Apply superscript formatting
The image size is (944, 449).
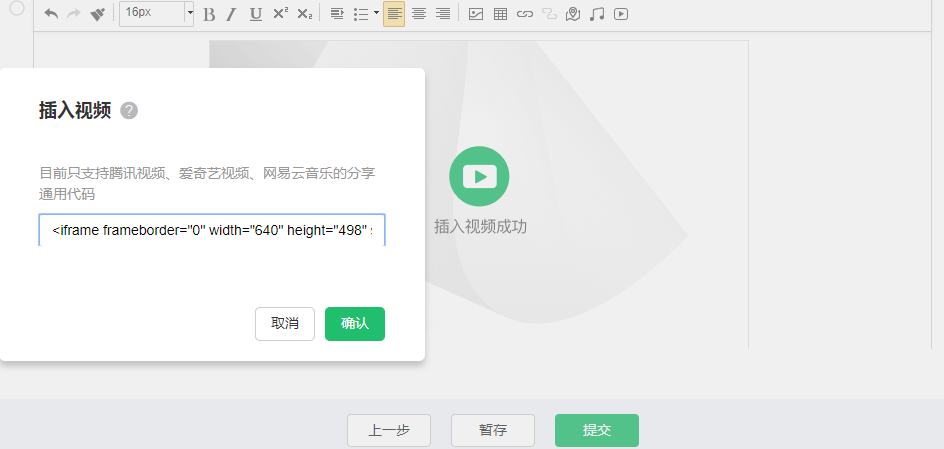click(x=280, y=14)
